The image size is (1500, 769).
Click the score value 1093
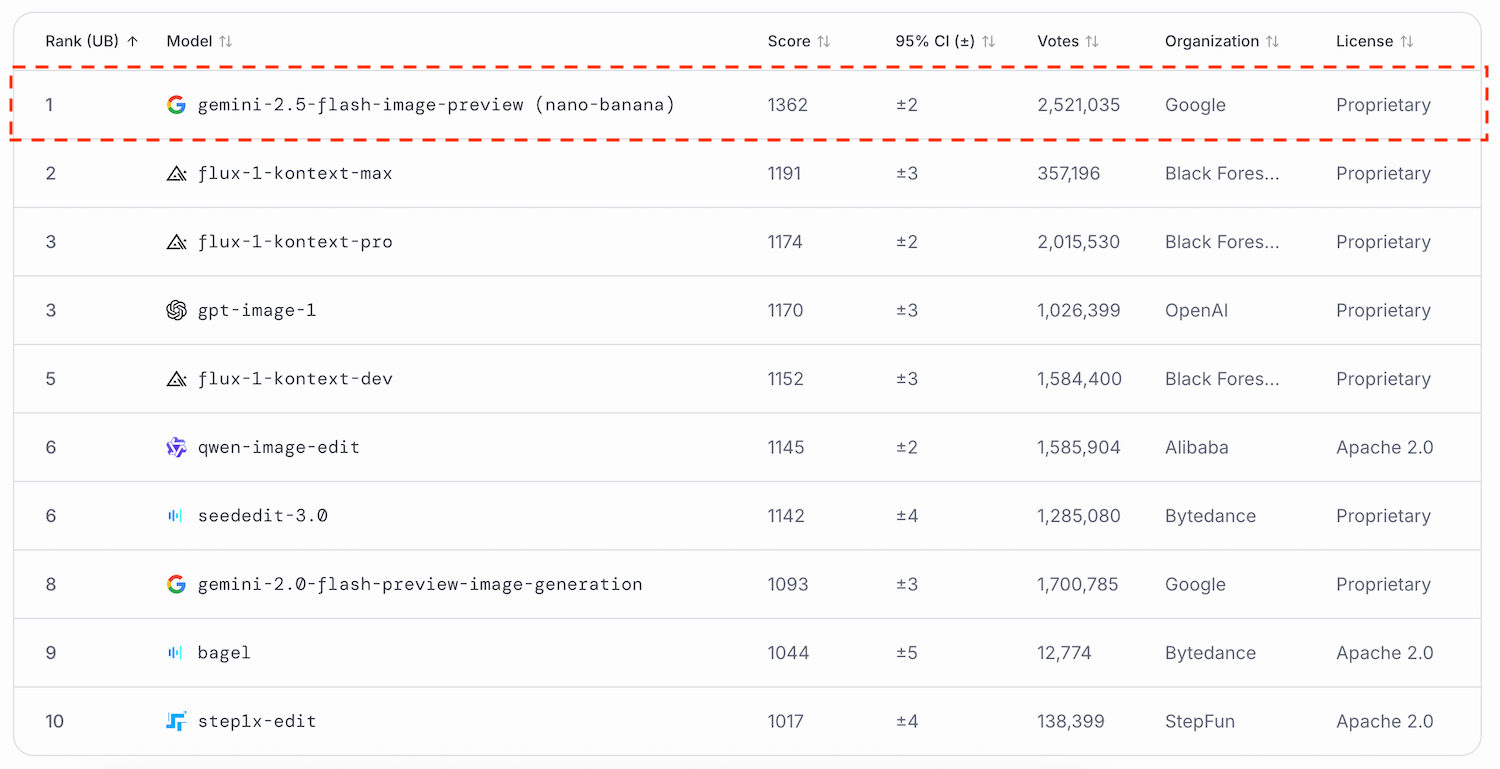pos(788,584)
